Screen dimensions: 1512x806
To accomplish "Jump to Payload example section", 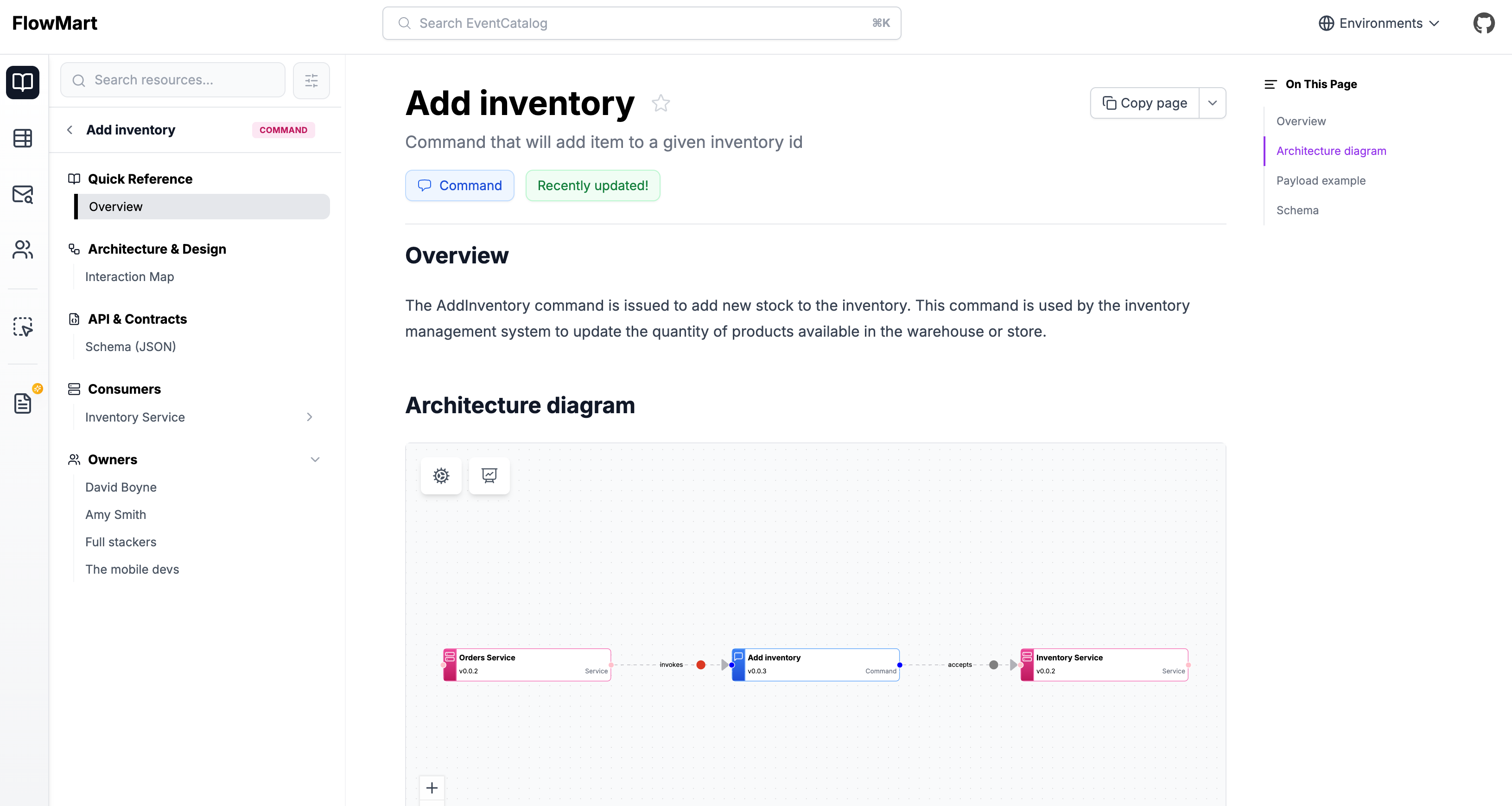I will point(1321,181).
